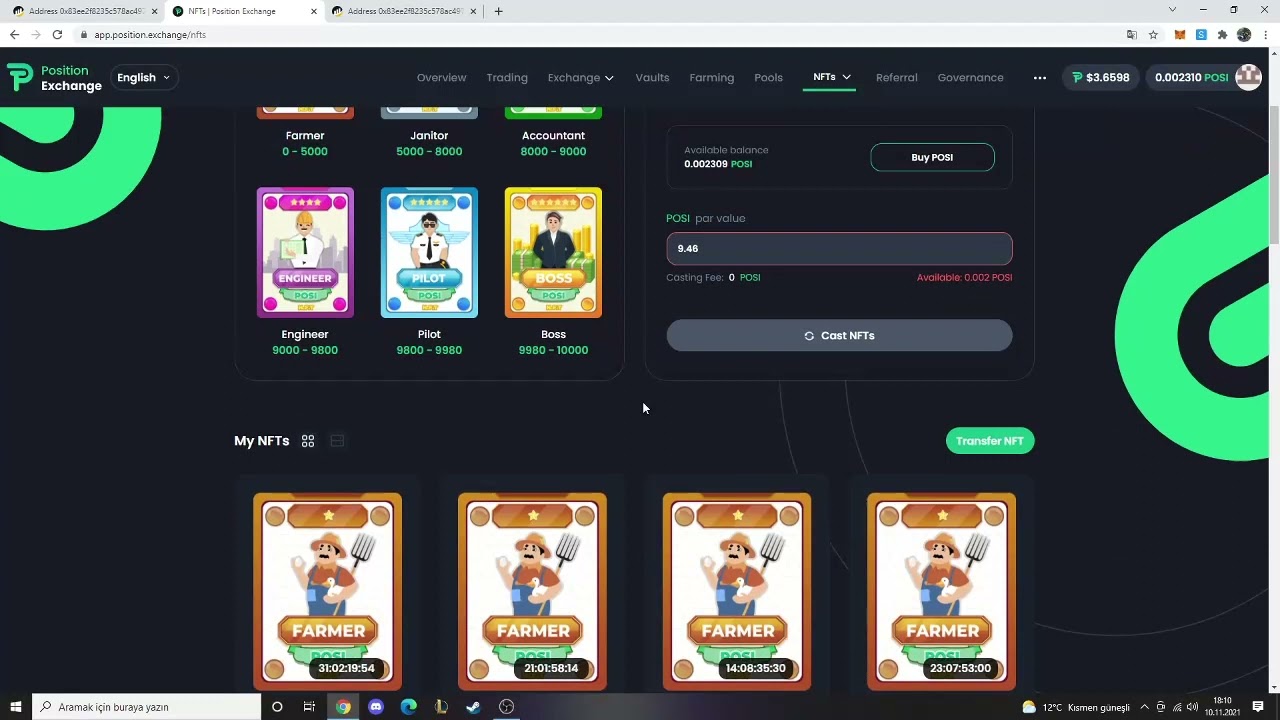Open the three-dots more menu in navbar

click(x=1039, y=78)
